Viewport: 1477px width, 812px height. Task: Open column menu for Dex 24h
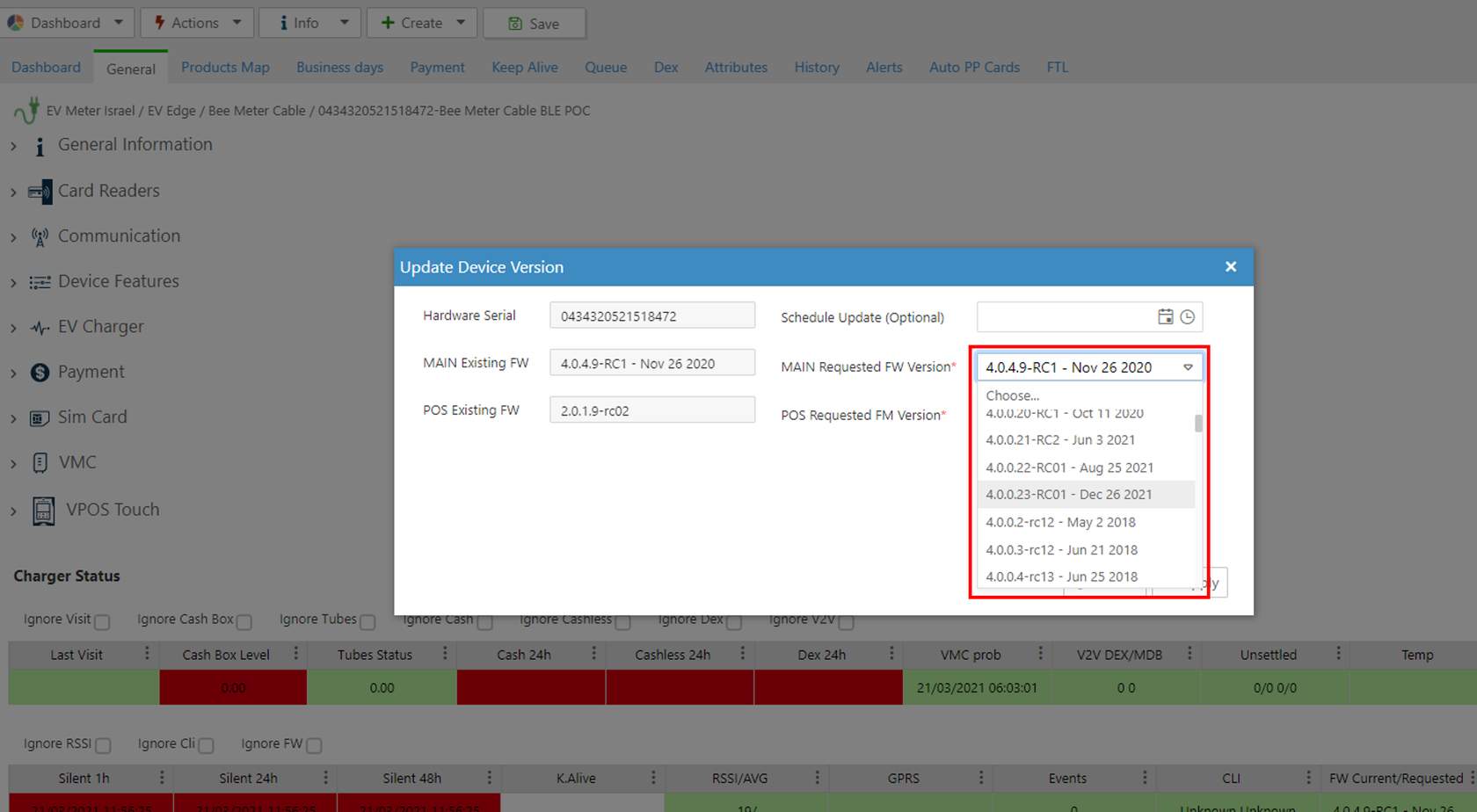[891, 653]
